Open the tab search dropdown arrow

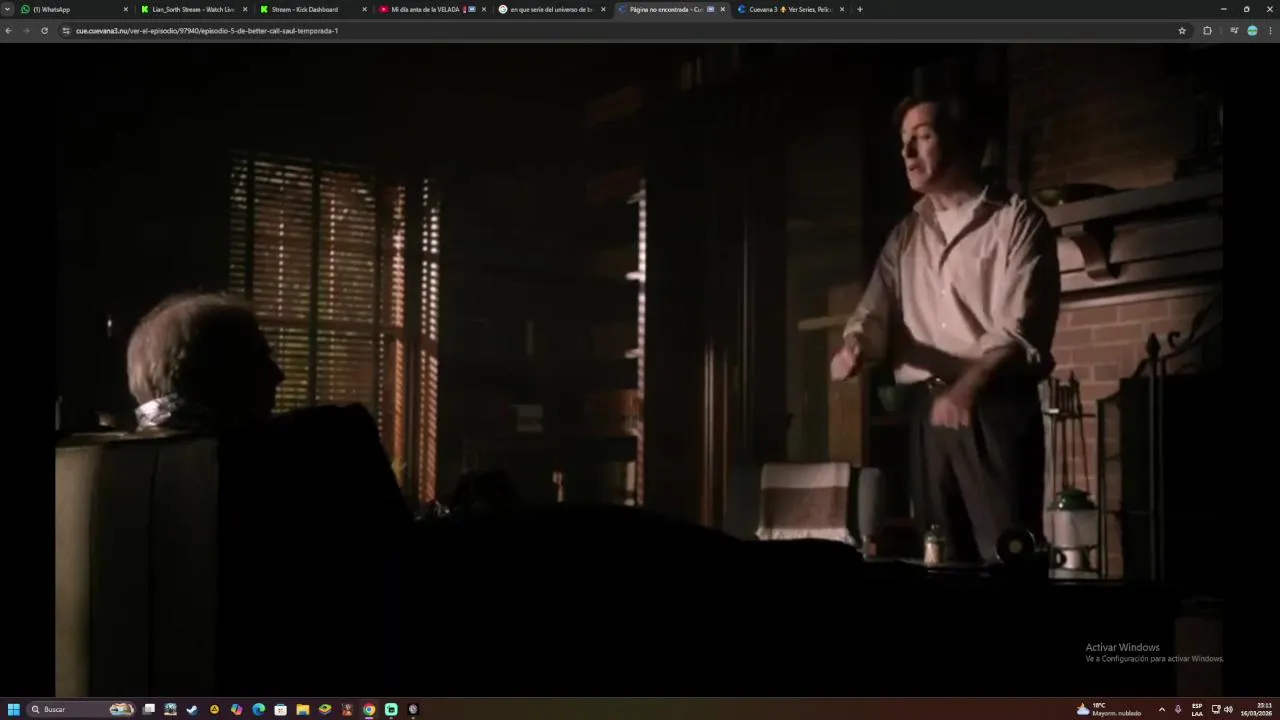[x=8, y=9]
